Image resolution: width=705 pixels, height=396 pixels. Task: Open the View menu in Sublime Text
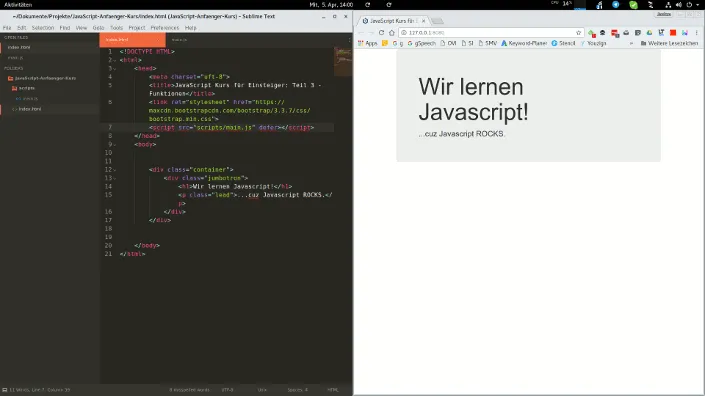coord(81,28)
